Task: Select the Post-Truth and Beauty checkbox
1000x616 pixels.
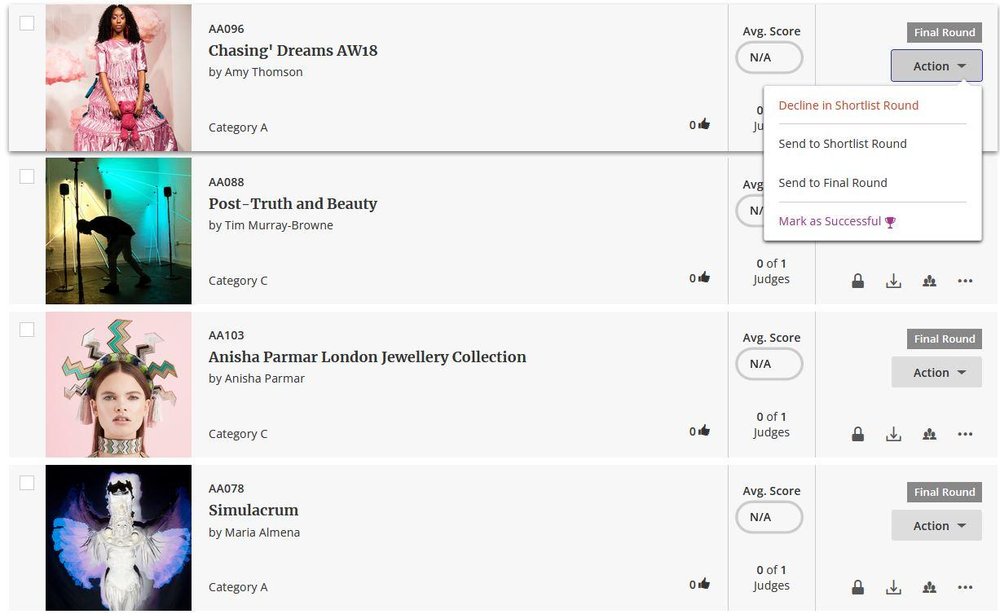Action: [27, 177]
